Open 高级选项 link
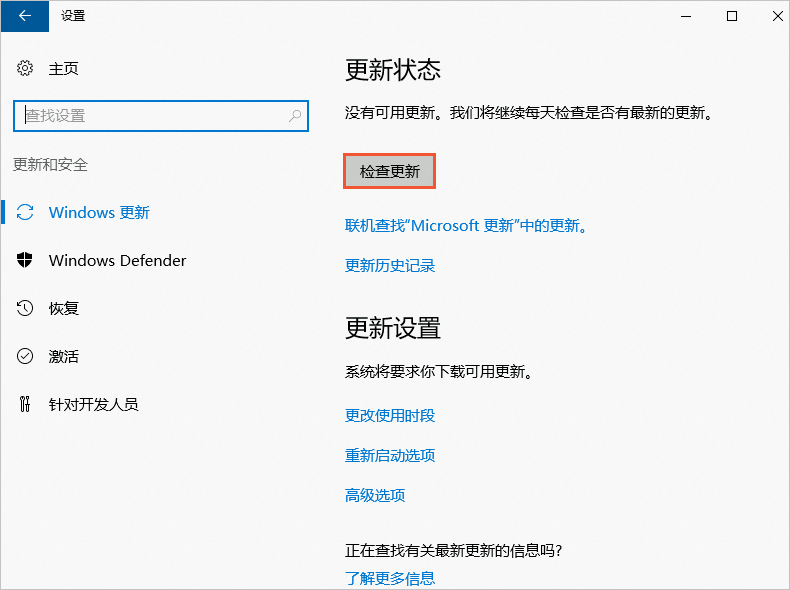 point(375,496)
